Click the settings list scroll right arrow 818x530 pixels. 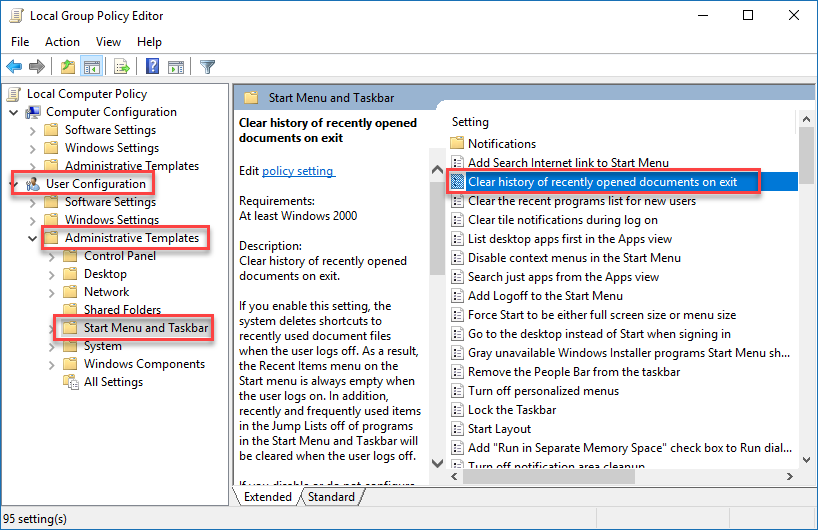[790, 476]
